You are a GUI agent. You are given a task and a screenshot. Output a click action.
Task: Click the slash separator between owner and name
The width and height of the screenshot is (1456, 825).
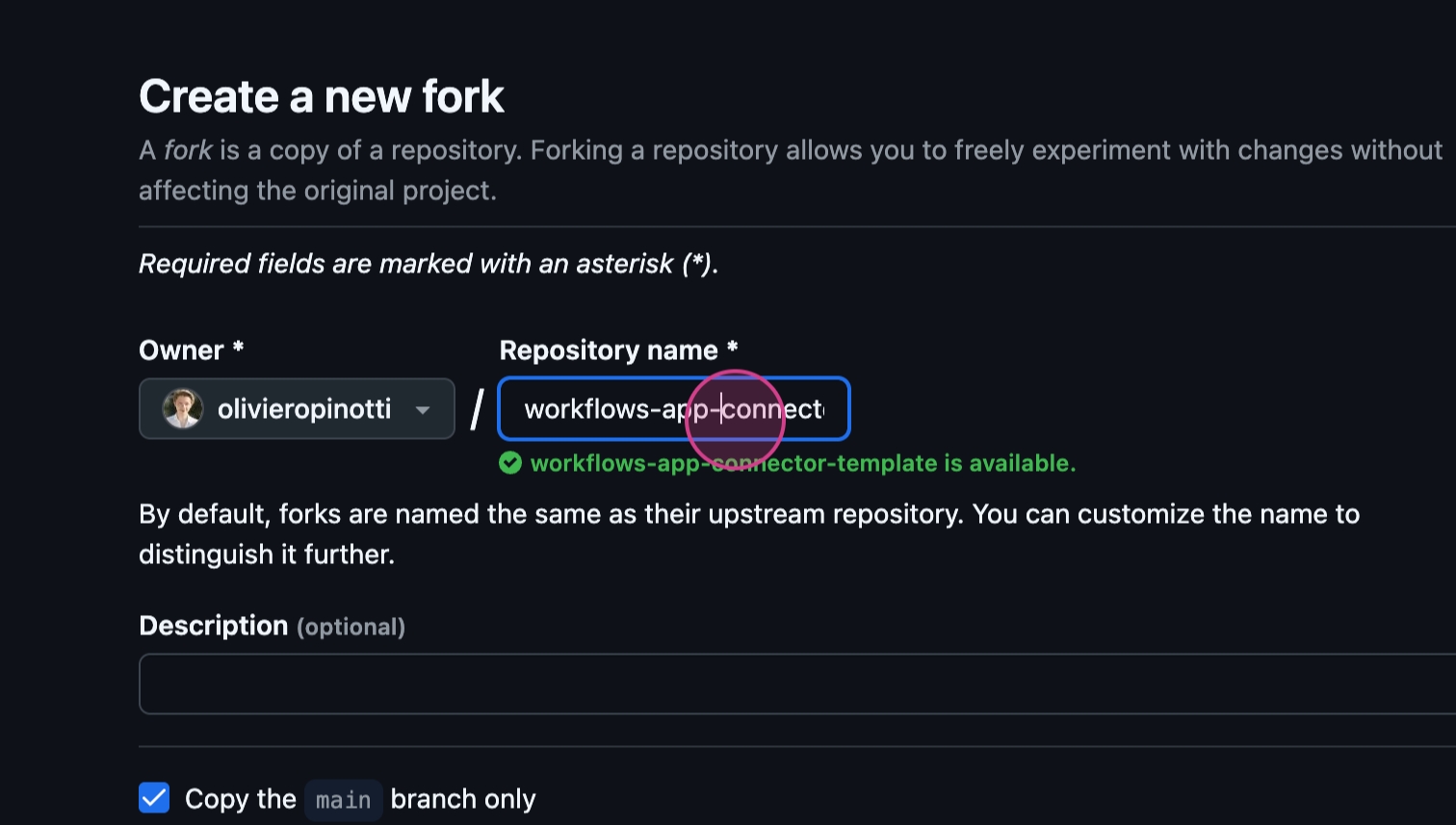point(477,410)
